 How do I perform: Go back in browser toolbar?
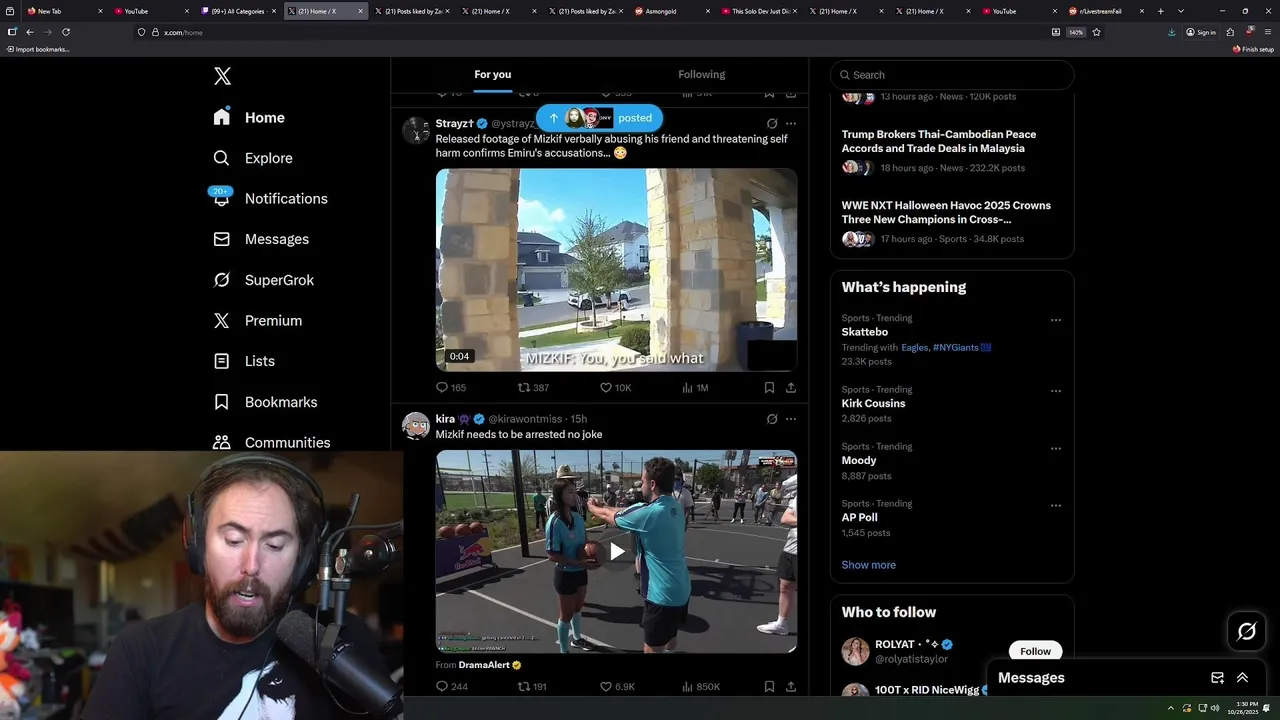pyautogui.click(x=30, y=32)
